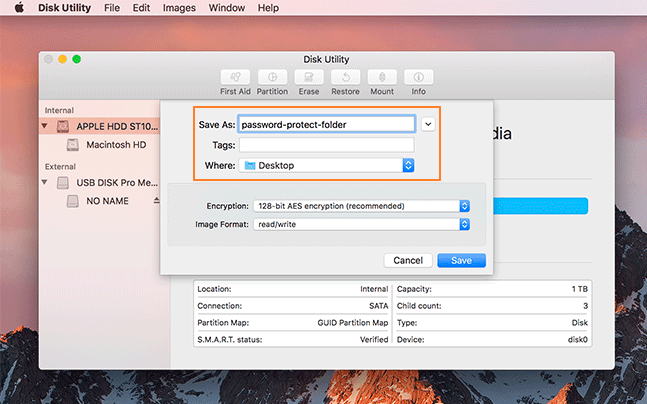This screenshot has width=647, height=404.
Task: Click the Erase toolbar icon
Action: click(x=309, y=77)
